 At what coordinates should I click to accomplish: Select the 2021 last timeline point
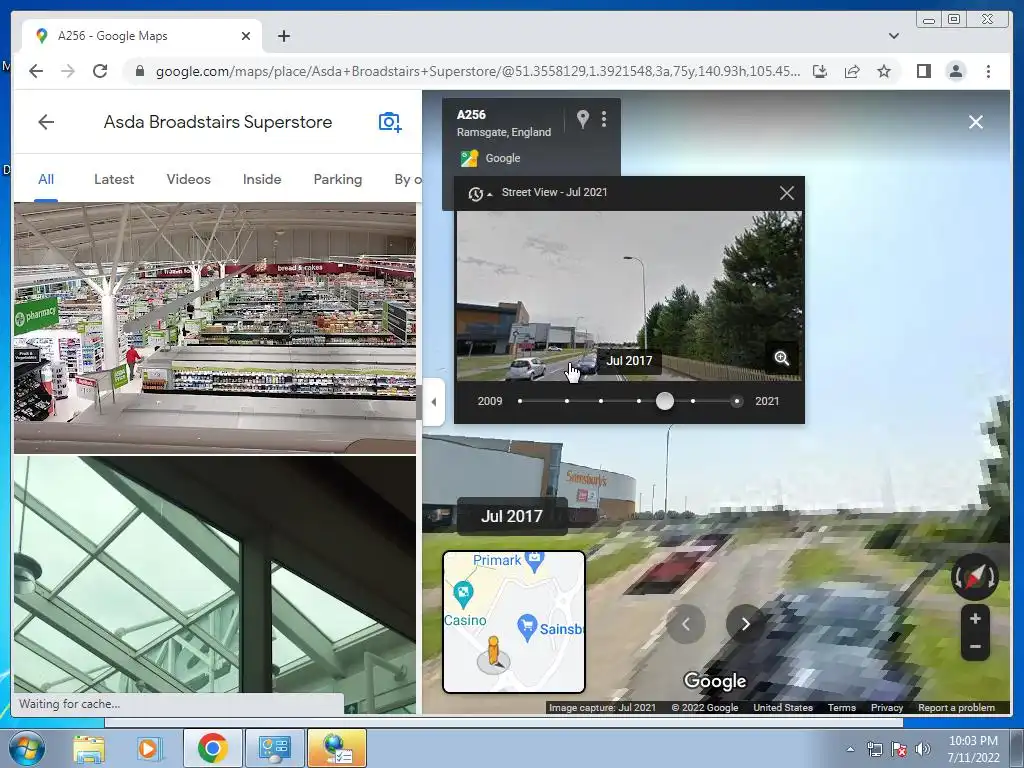[x=737, y=401]
